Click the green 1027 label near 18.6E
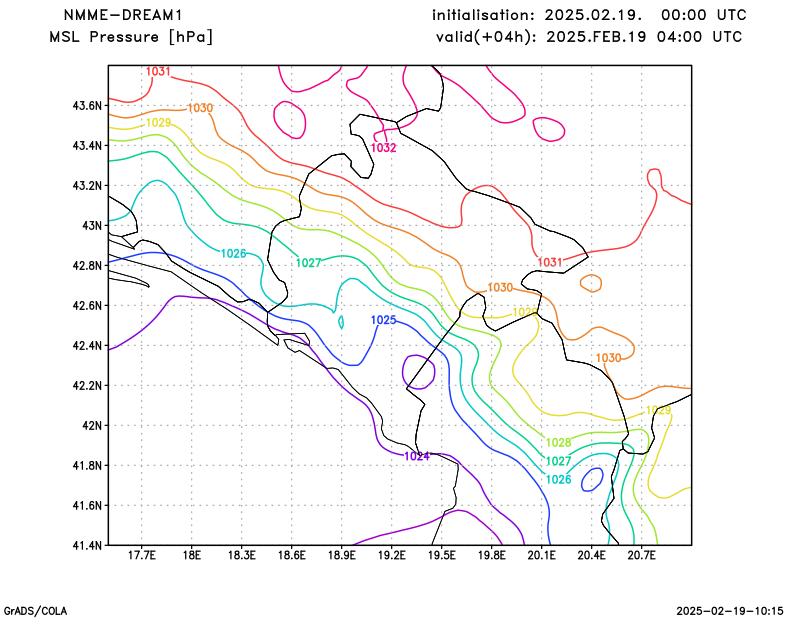Viewport: 800px width, 618px height. click(308, 263)
